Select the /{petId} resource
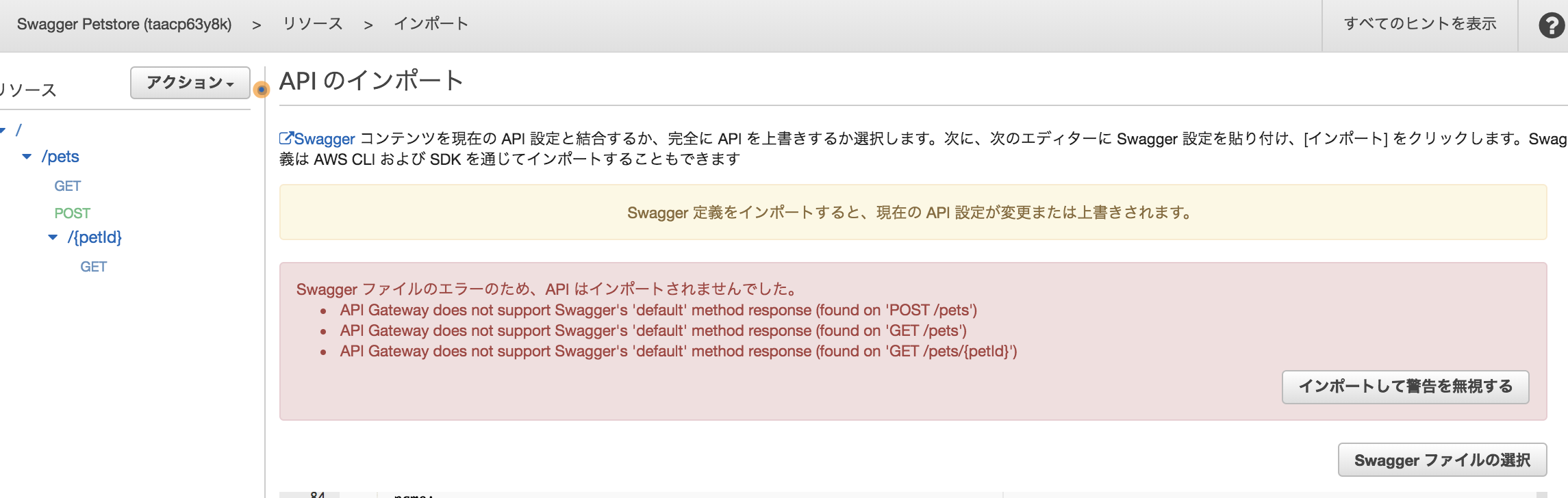The image size is (1568, 498). [x=94, y=237]
